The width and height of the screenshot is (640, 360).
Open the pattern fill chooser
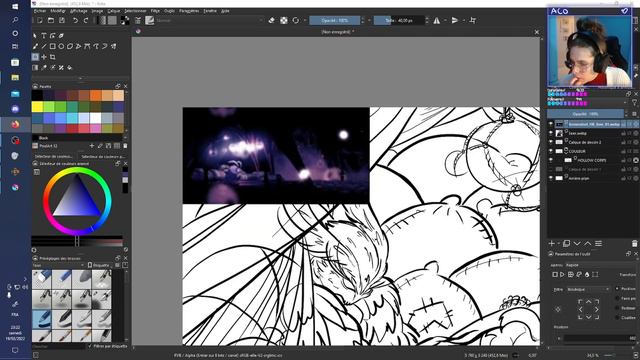click(x=112, y=20)
